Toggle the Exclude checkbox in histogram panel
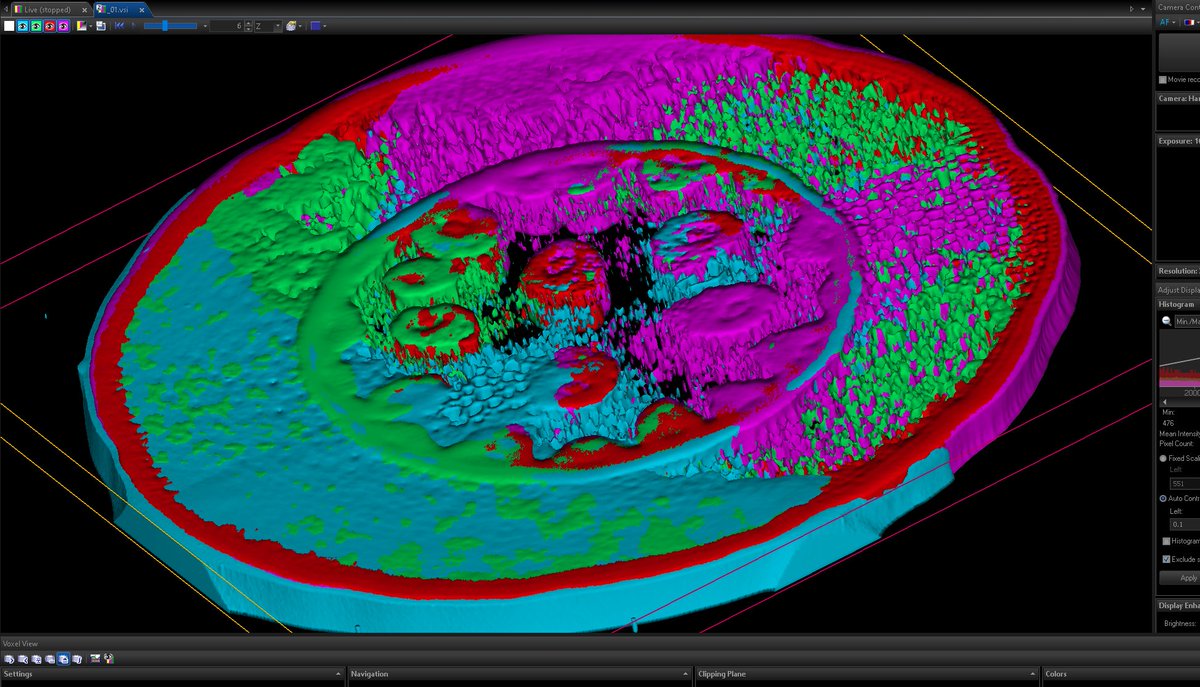 [x=1166, y=559]
